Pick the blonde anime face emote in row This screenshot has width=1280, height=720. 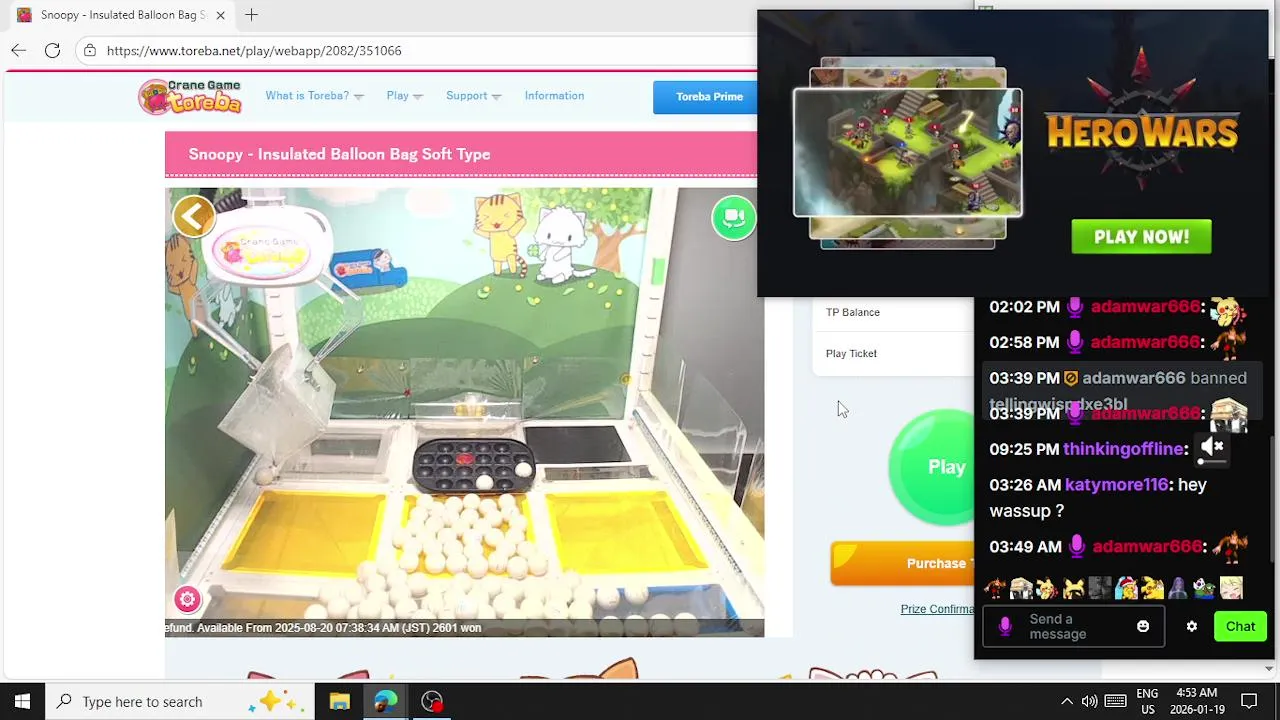1231,588
